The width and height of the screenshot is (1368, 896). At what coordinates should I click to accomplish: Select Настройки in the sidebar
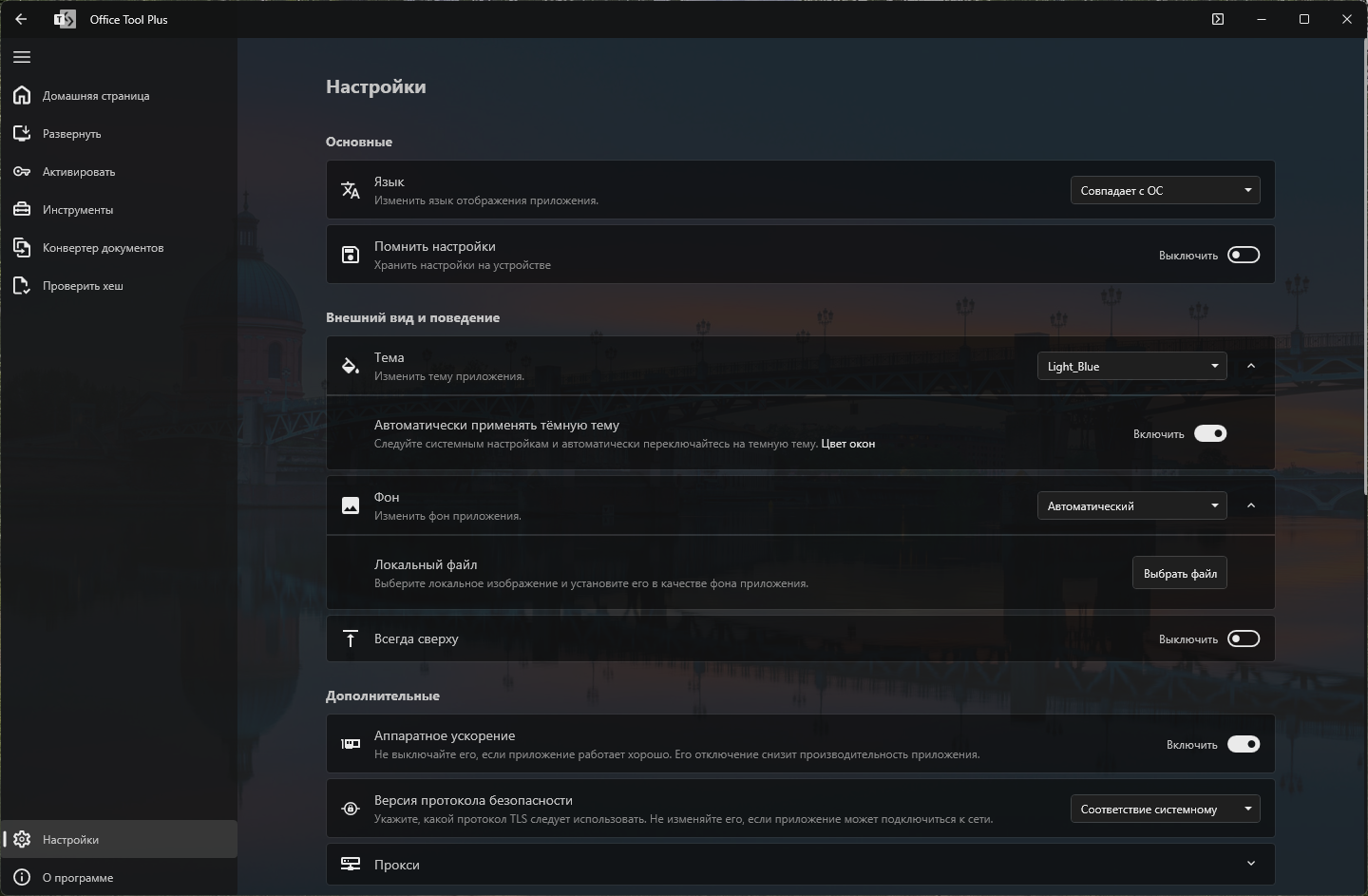pyautogui.click(x=119, y=839)
